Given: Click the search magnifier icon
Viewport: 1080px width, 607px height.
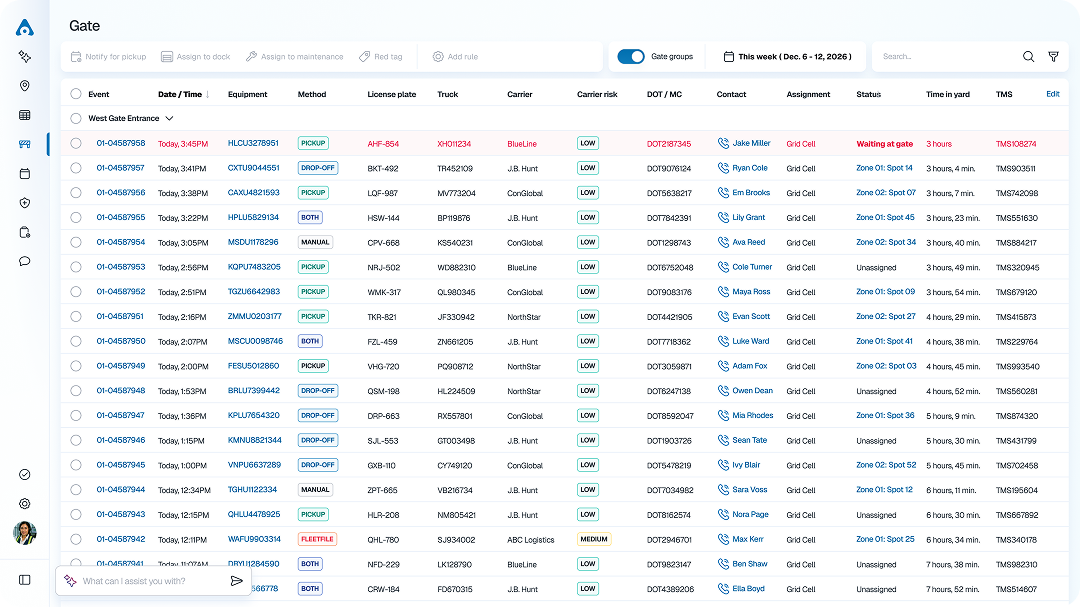Looking at the screenshot, I should tap(1028, 57).
